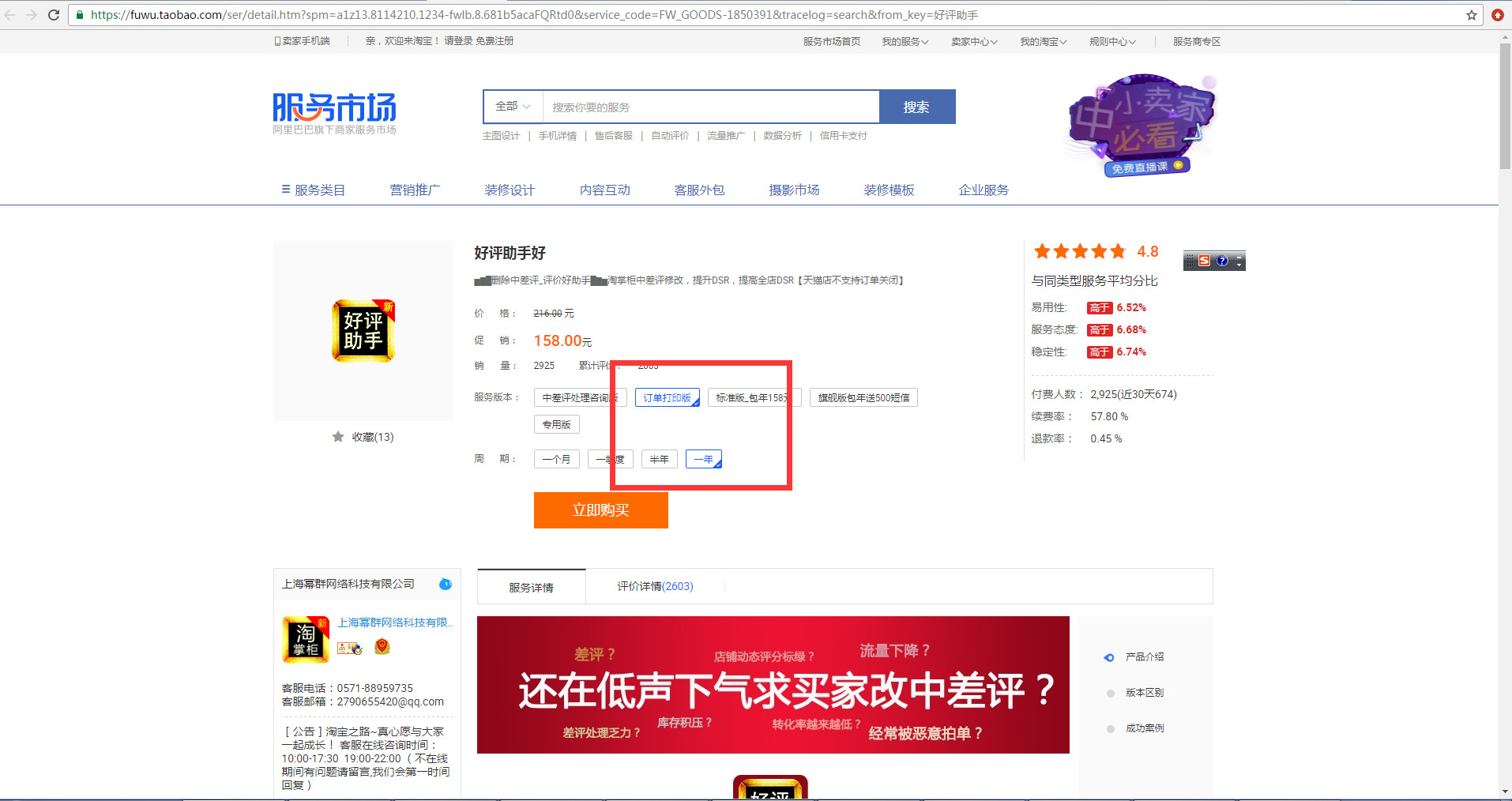
Task: Select the 一个月 billing period
Action: tap(556, 459)
